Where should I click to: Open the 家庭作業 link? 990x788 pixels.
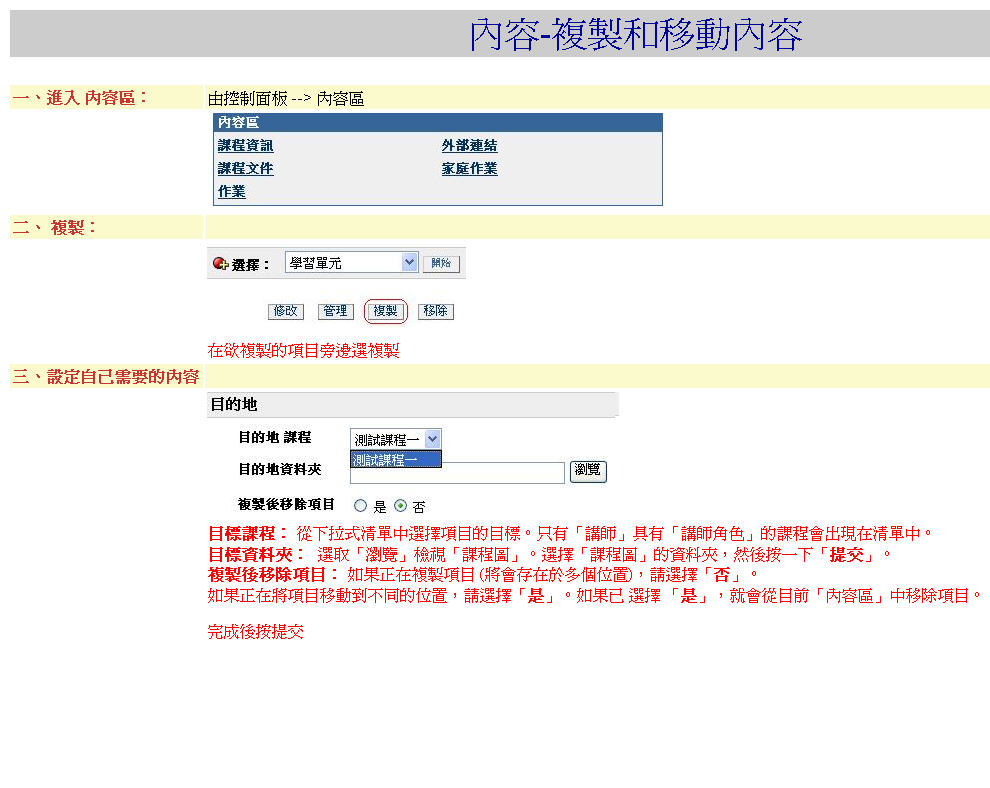click(469, 169)
